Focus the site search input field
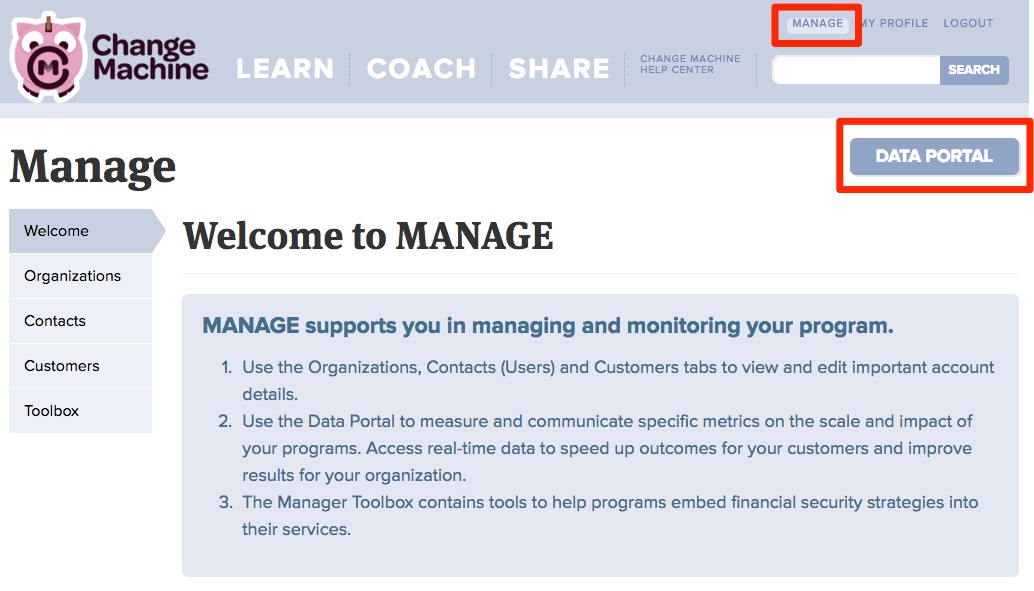Screen dimensions: 1034x591 856,70
